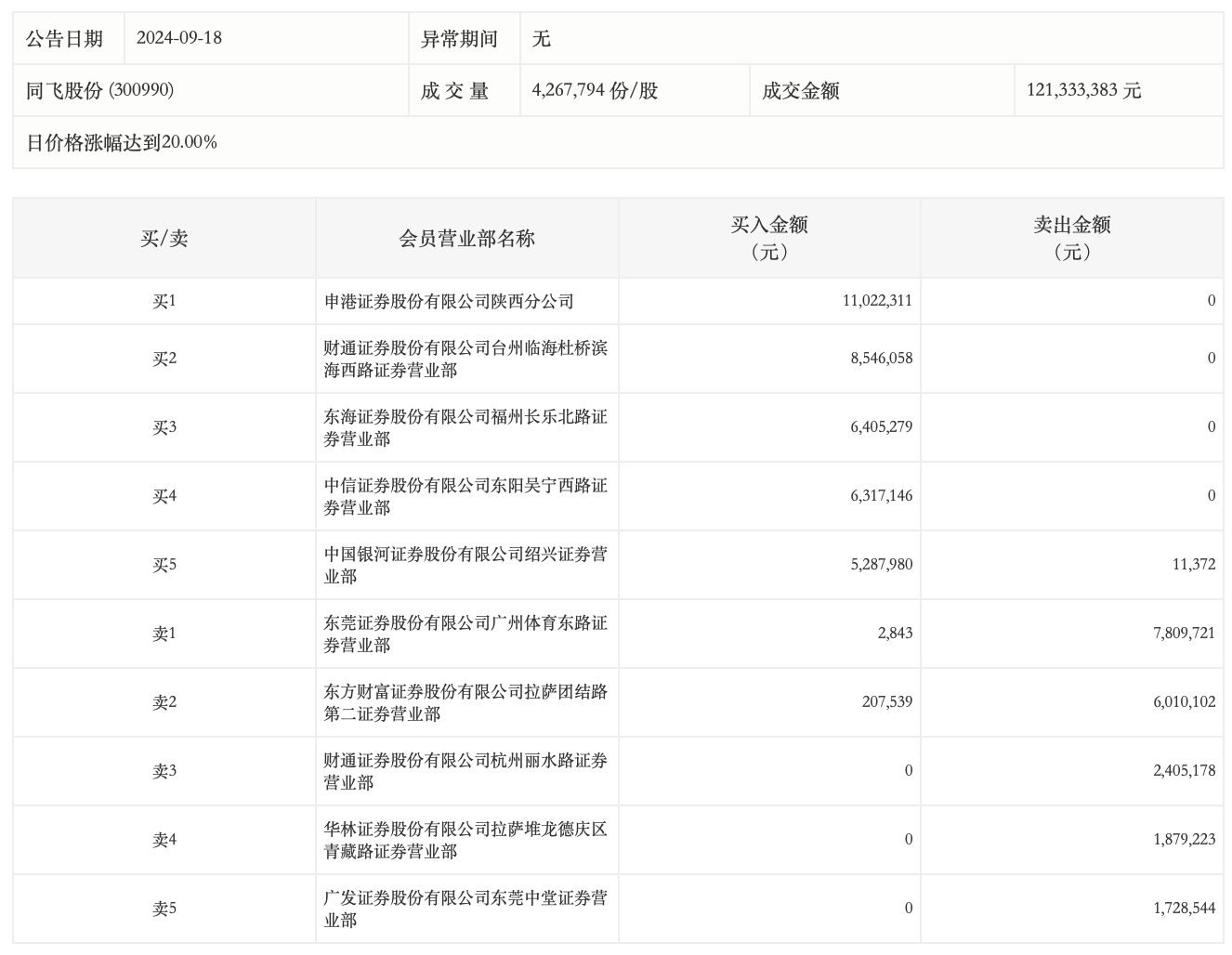This screenshot has width=1232, height=955.
Task: Select sell amount 6,010,102
Action: [x=1185, y=702]
